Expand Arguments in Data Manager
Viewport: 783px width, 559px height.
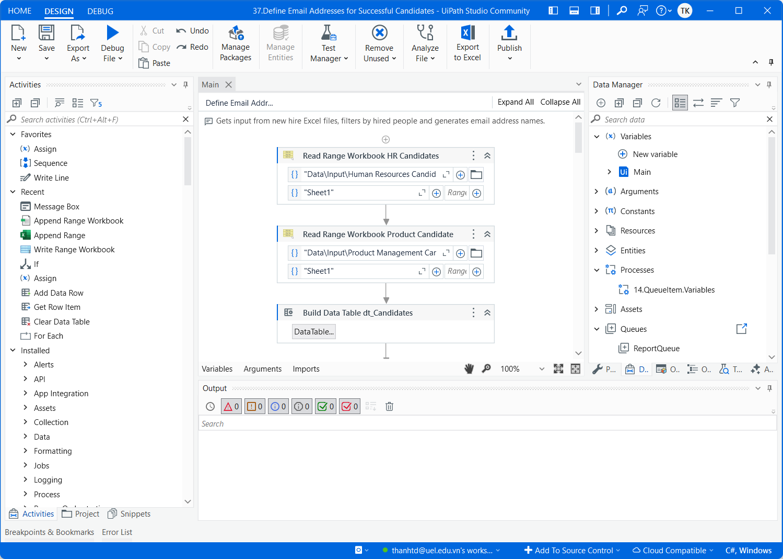coord(596,191)
